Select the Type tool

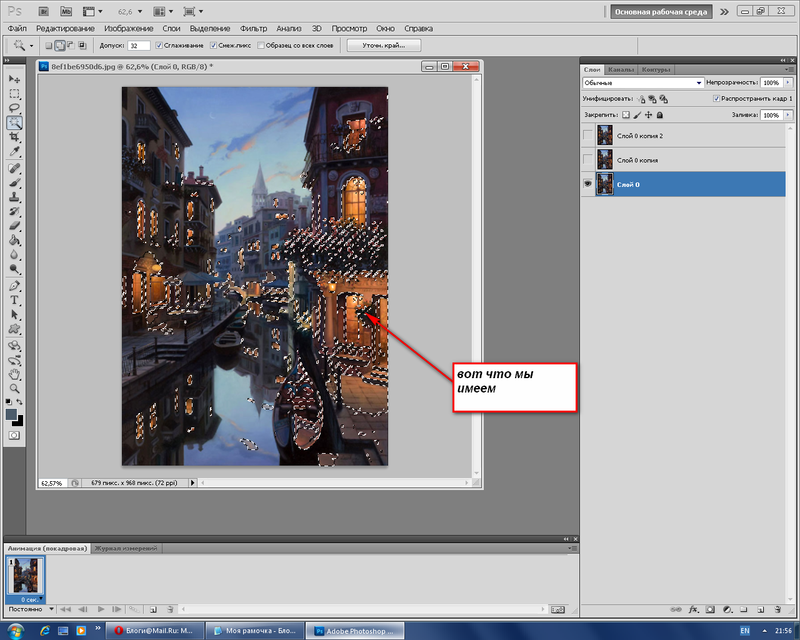[14, 300]
